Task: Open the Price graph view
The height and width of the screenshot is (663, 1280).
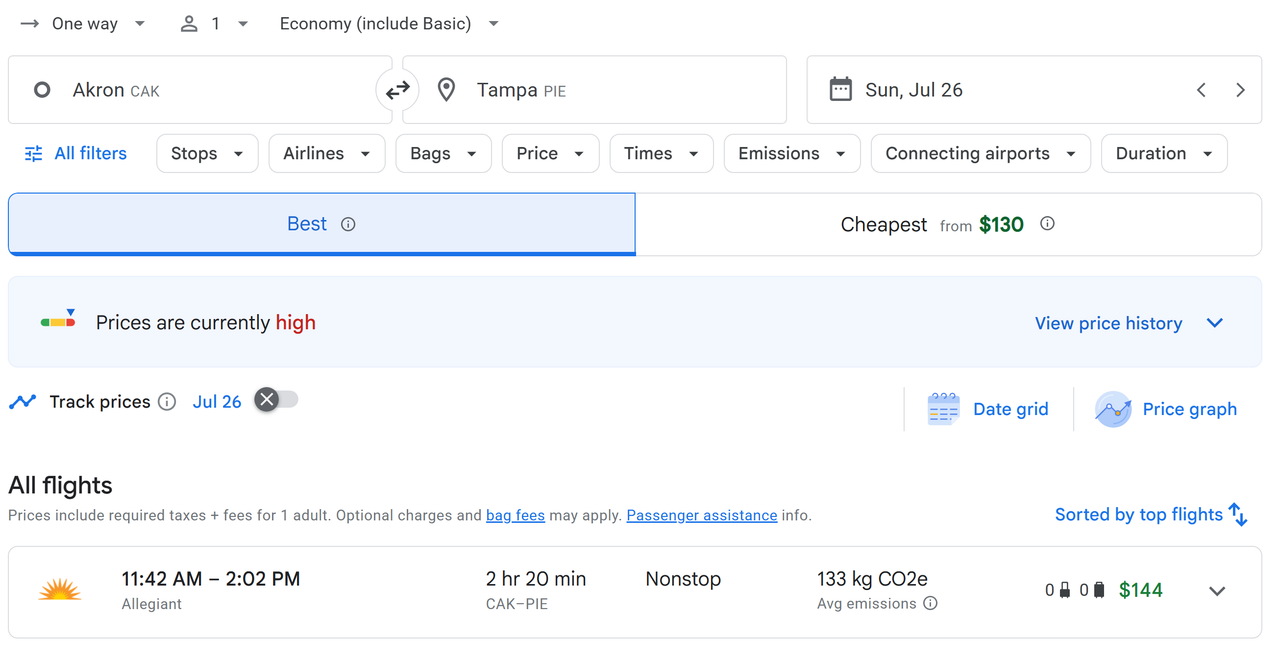Action: 1166,409
